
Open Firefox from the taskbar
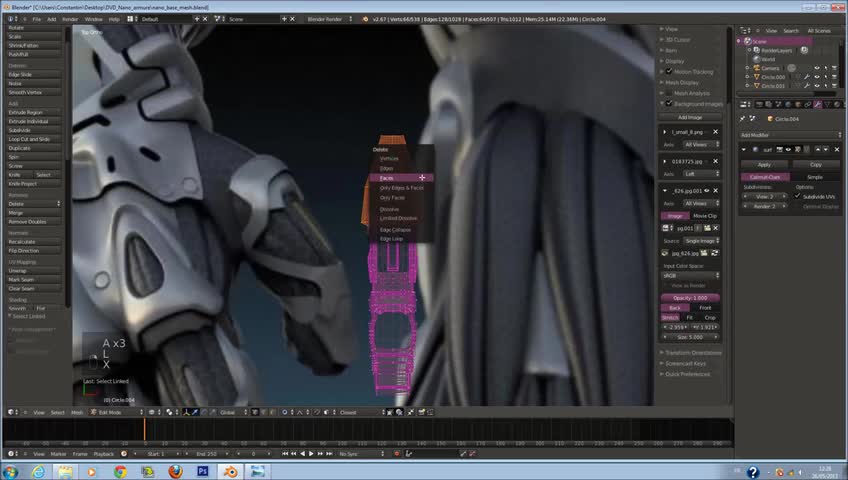[x=175, y=472]
